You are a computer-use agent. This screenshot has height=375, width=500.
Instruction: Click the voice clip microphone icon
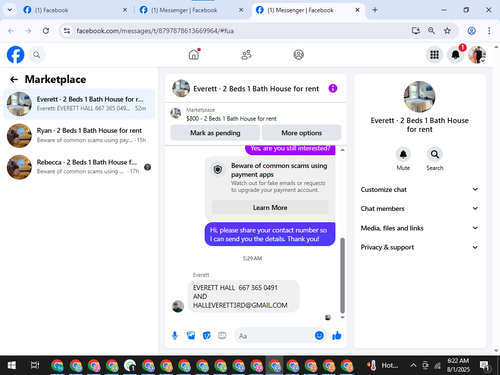[175, 335]
